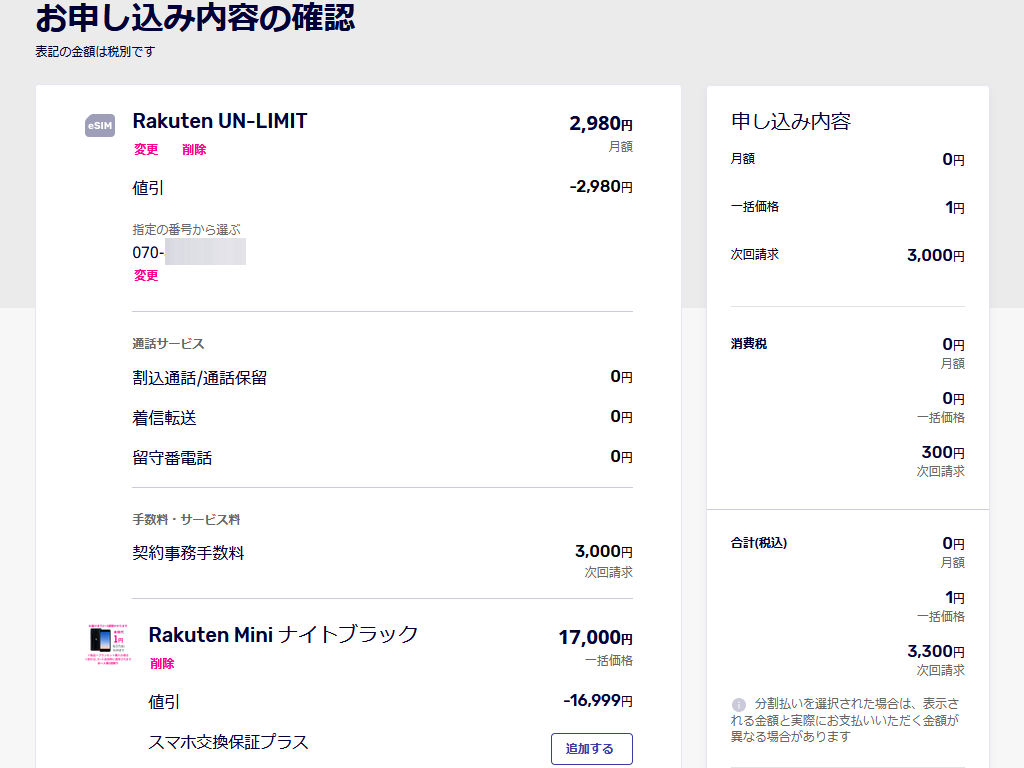Click the 契約事務手数料 row label
Image resolution: width=1024 pixels, height=768 pixels.
tap(188, 553)
